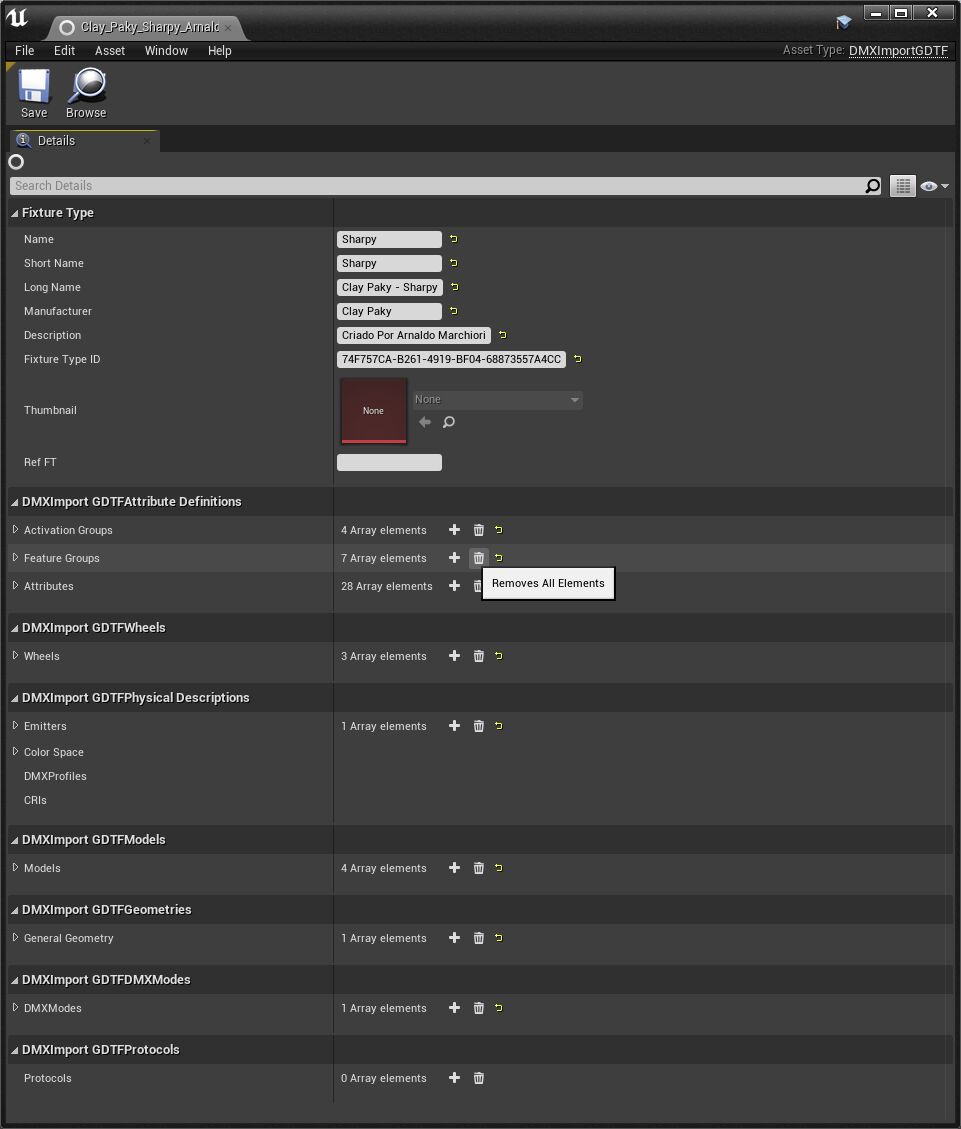The width and height of the screenshot is (961, 1129).
Task: Use selected asset arrow under Thumbnail
Action: (x=425, y=422)
